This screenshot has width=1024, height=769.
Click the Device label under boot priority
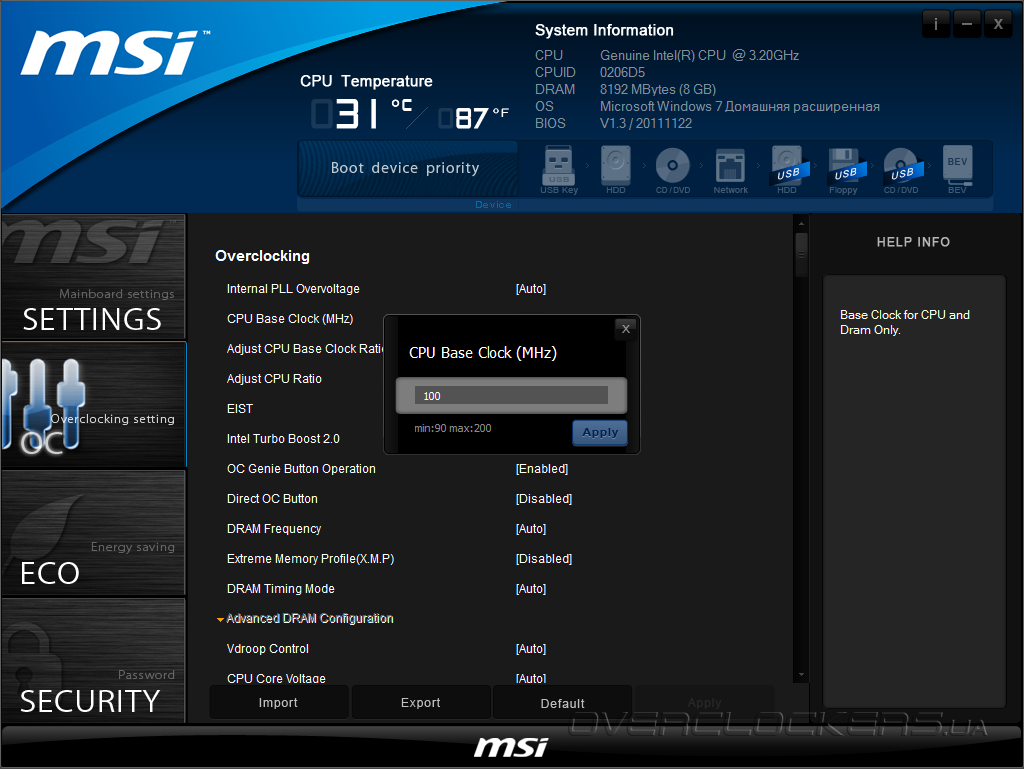[x=493, y=204]
